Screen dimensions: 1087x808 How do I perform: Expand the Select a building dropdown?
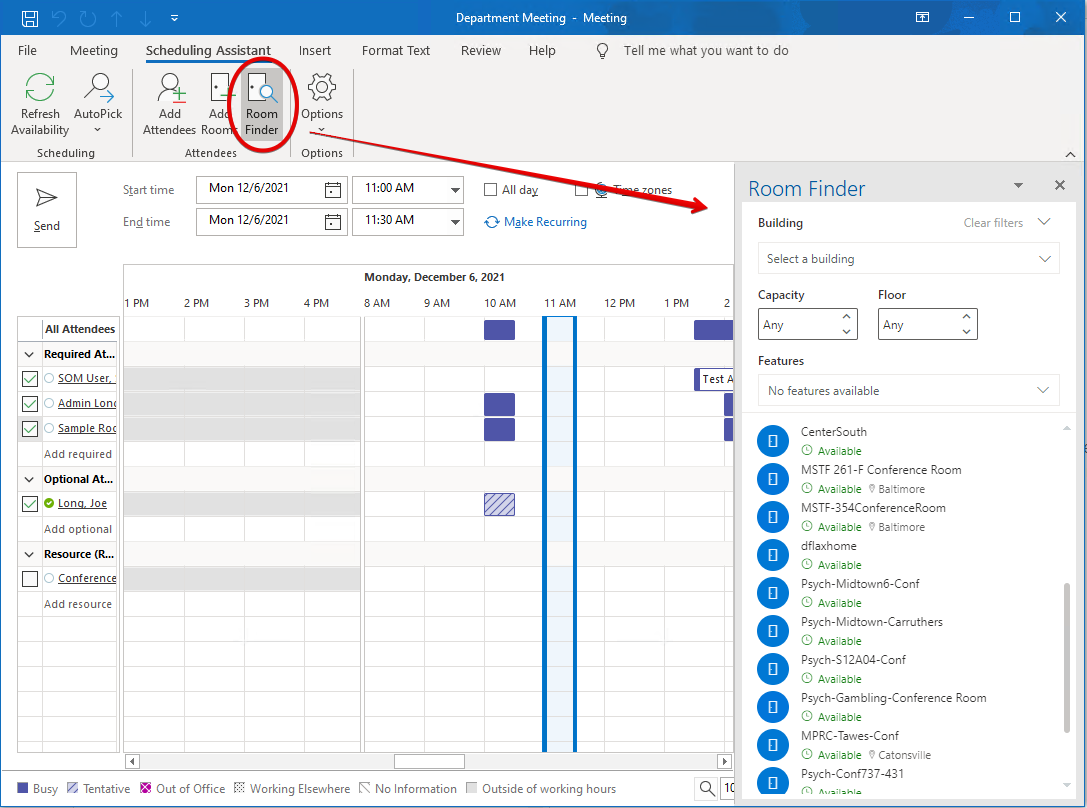(x=908, y=259)
